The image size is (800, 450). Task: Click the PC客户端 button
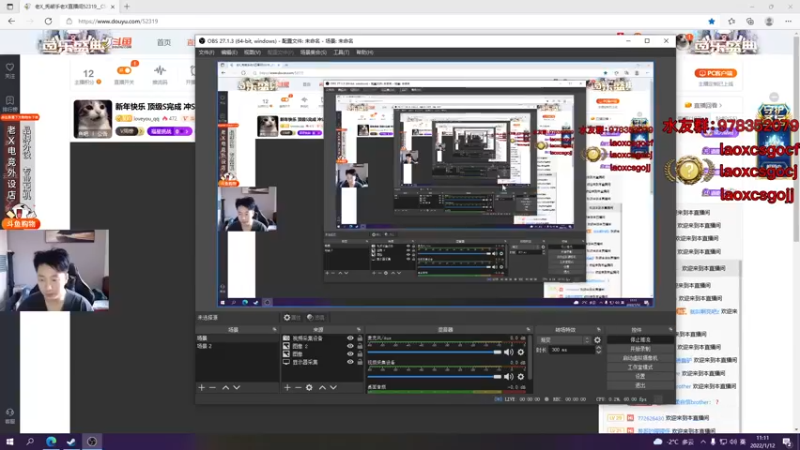(x=715, y=73)
